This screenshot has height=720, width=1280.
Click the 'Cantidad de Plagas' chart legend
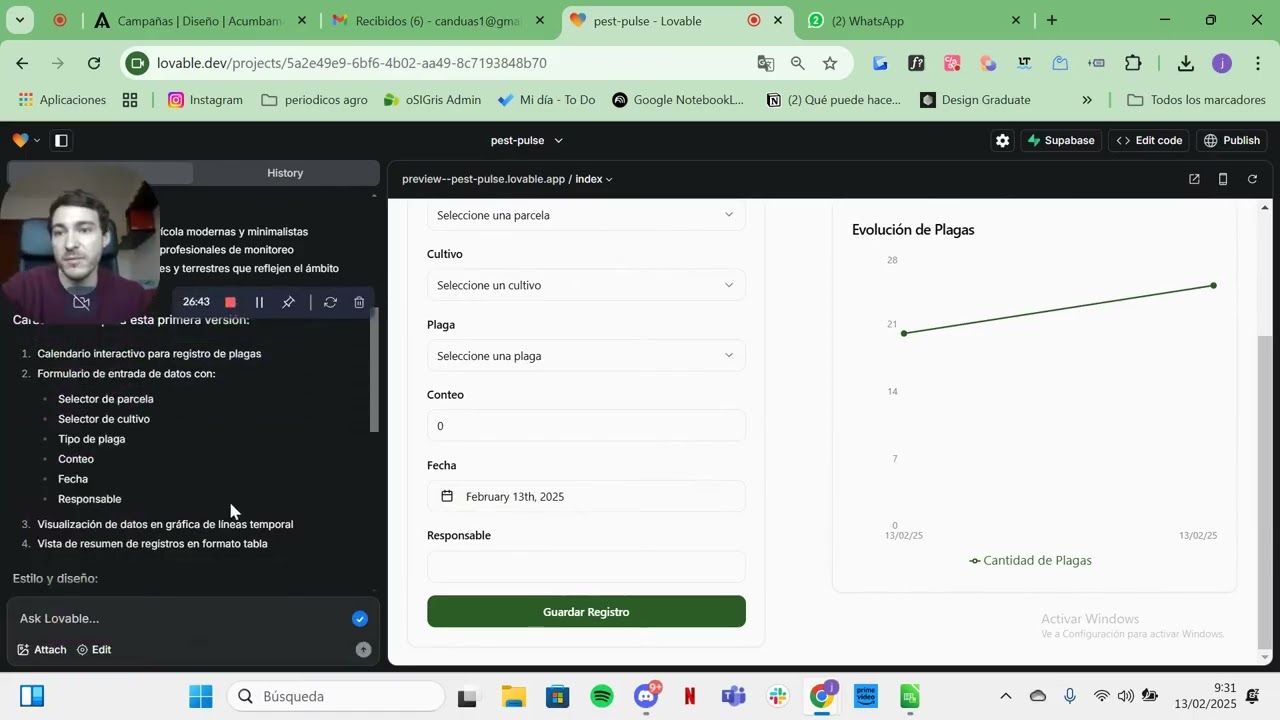1030,561
